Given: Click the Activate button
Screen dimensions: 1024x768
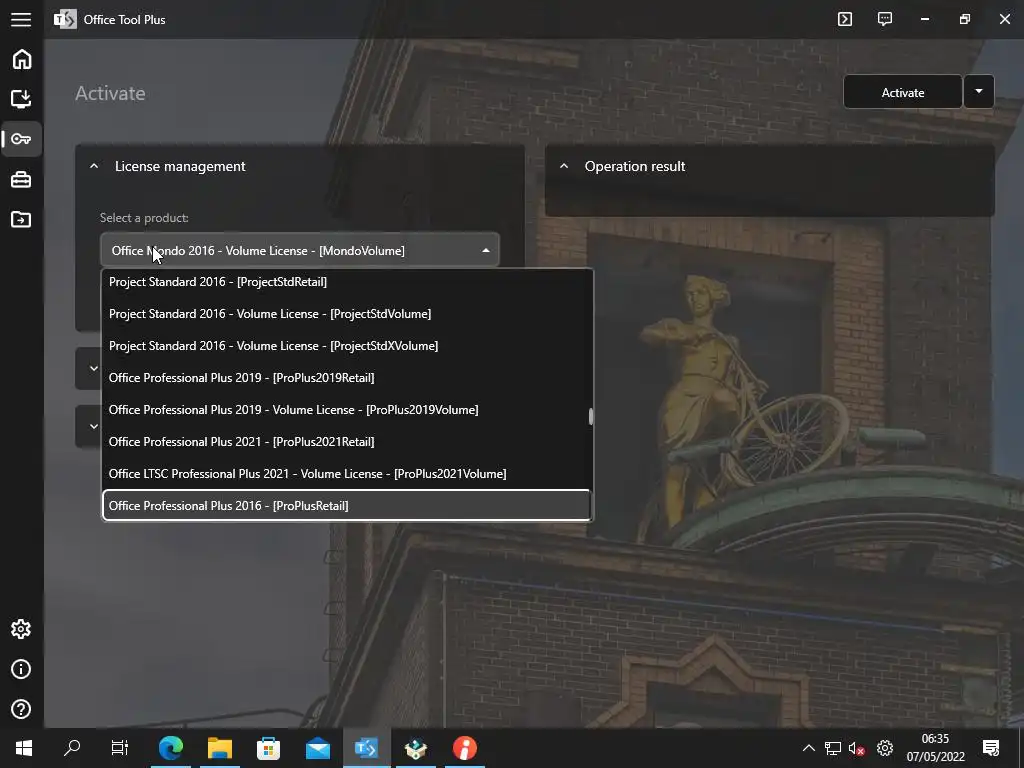Looking at the screenshot, I should tap(903, 92).
